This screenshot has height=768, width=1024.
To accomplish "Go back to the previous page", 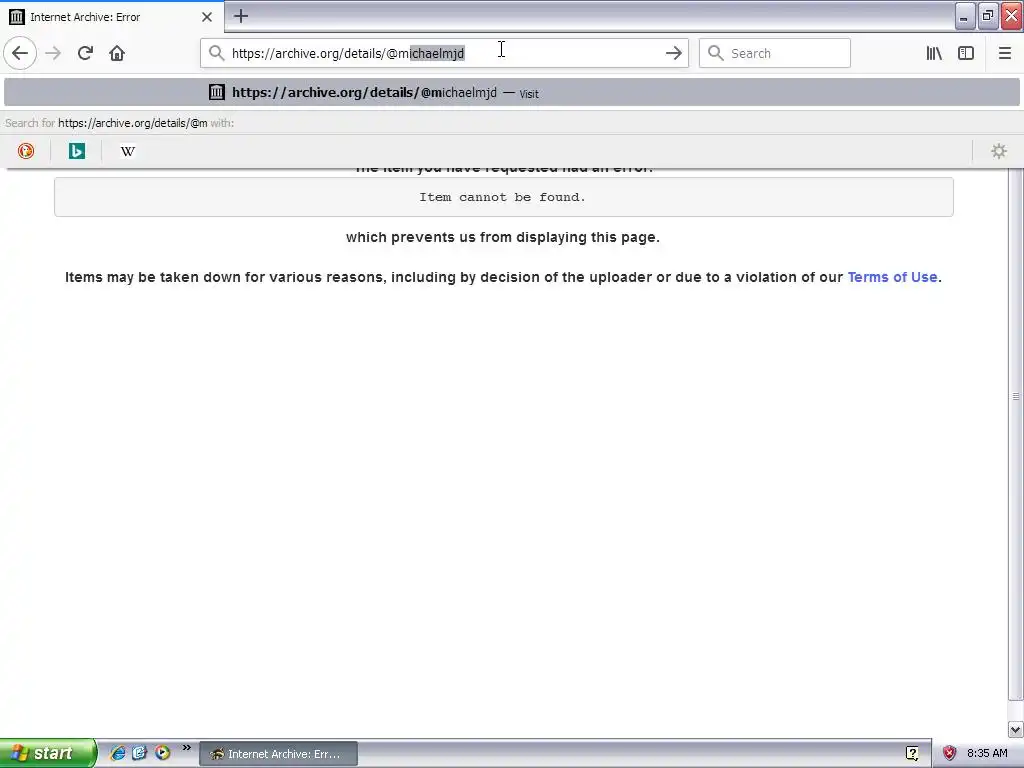I will point(20,53).
